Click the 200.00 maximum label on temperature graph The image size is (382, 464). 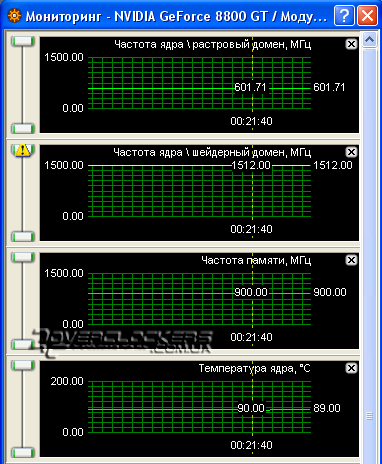tap(67, 381)
